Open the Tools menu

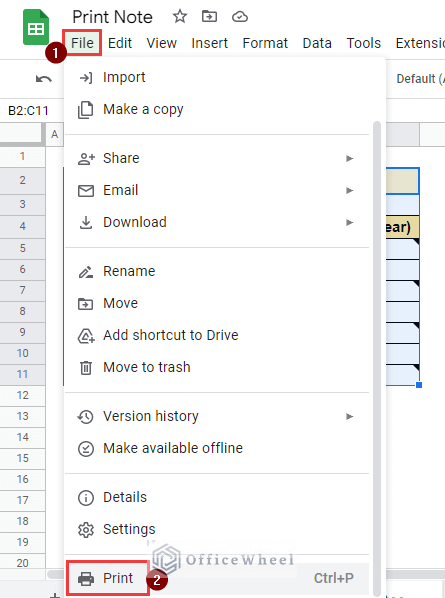tap(363, 43)
